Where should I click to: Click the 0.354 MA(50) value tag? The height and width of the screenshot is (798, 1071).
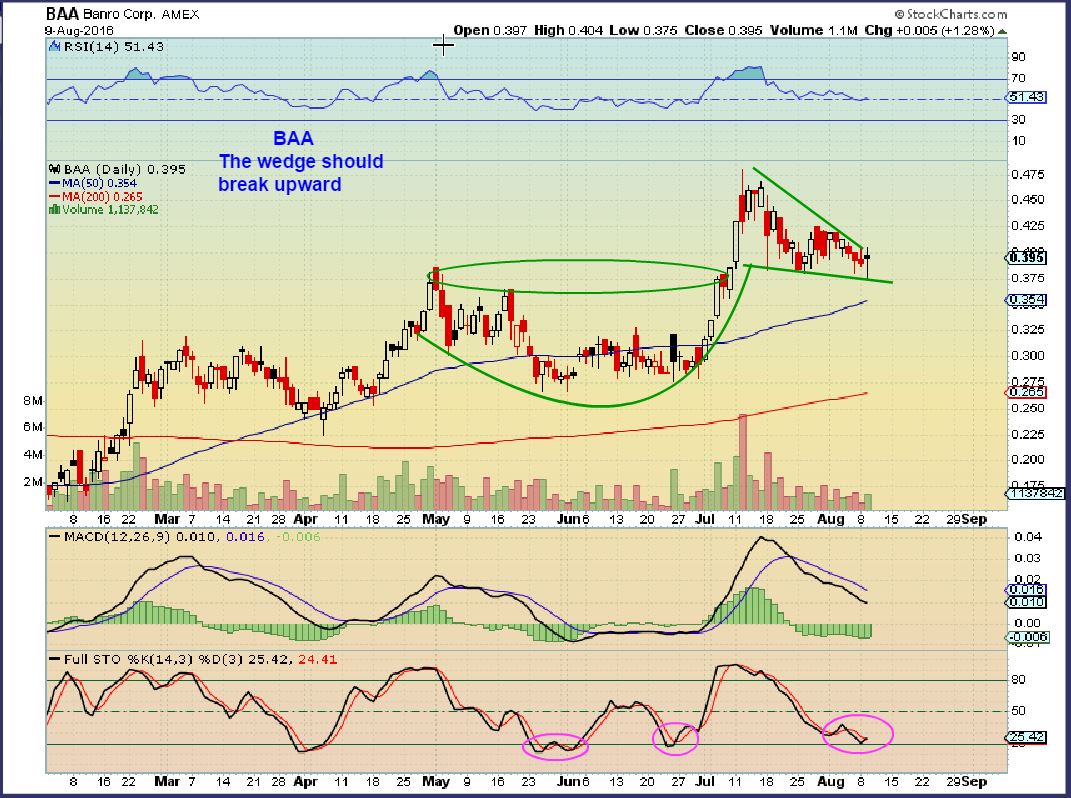pos(1027,300)
